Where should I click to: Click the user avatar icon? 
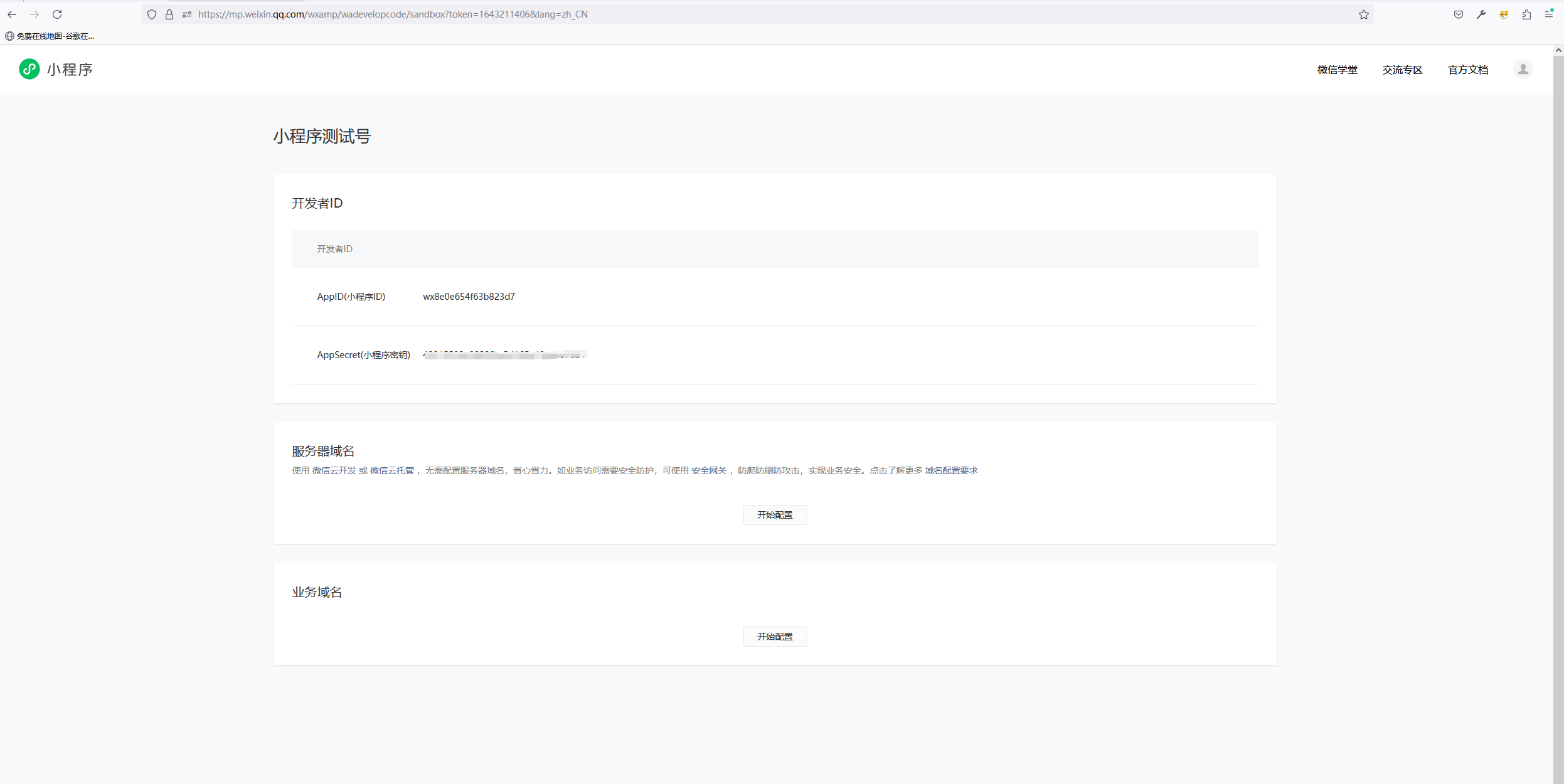click(x=1523, y=69)
